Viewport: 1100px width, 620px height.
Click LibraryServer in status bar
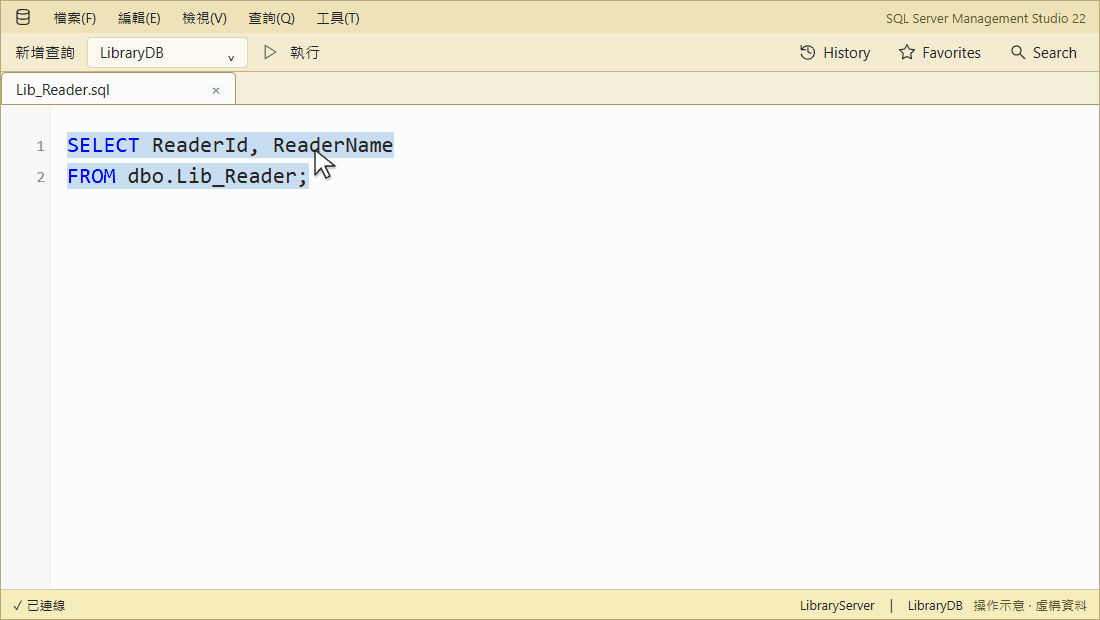click(x=837, y=605)
